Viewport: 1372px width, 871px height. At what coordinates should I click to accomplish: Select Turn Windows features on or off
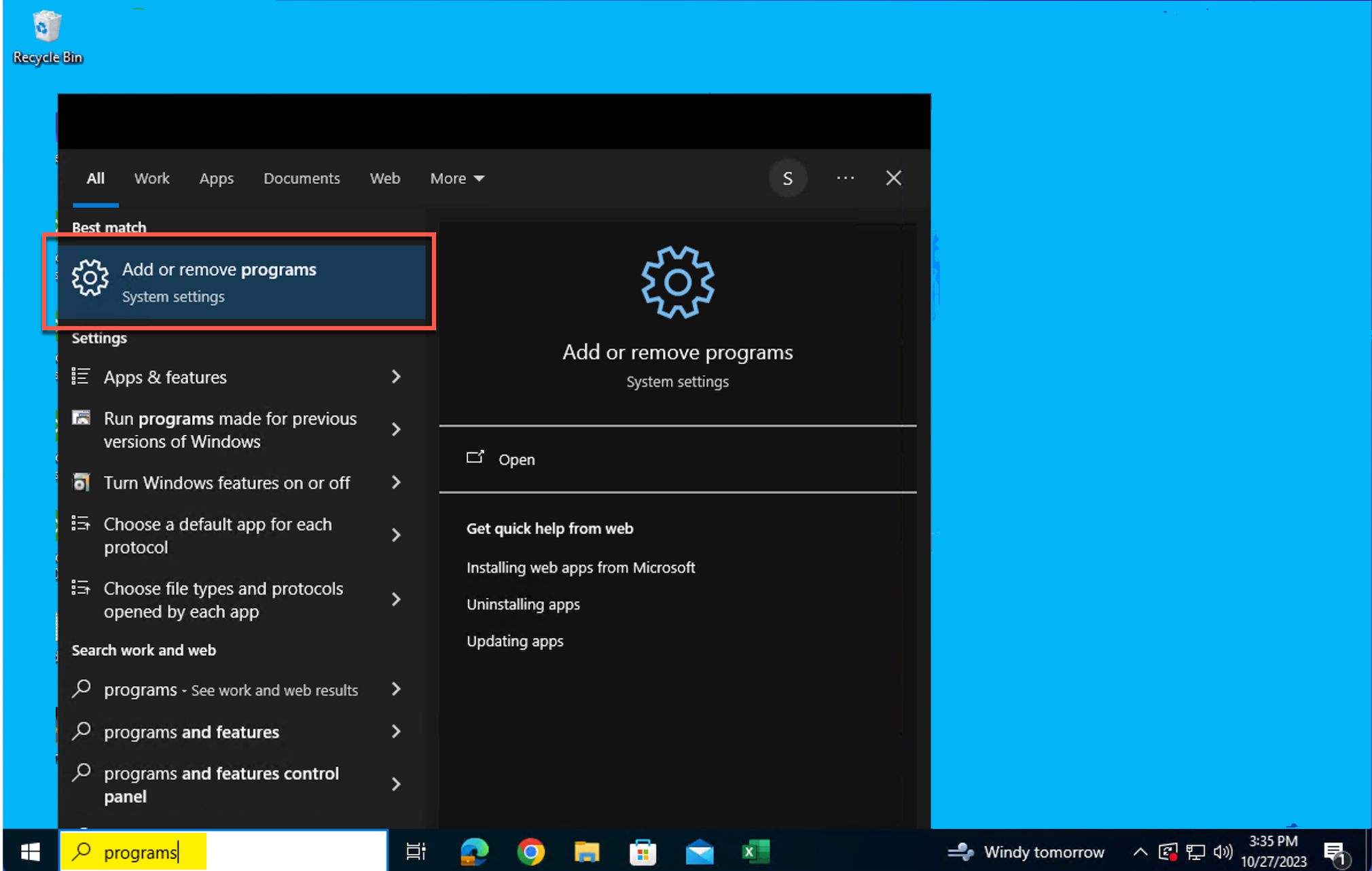click(227, 483)
